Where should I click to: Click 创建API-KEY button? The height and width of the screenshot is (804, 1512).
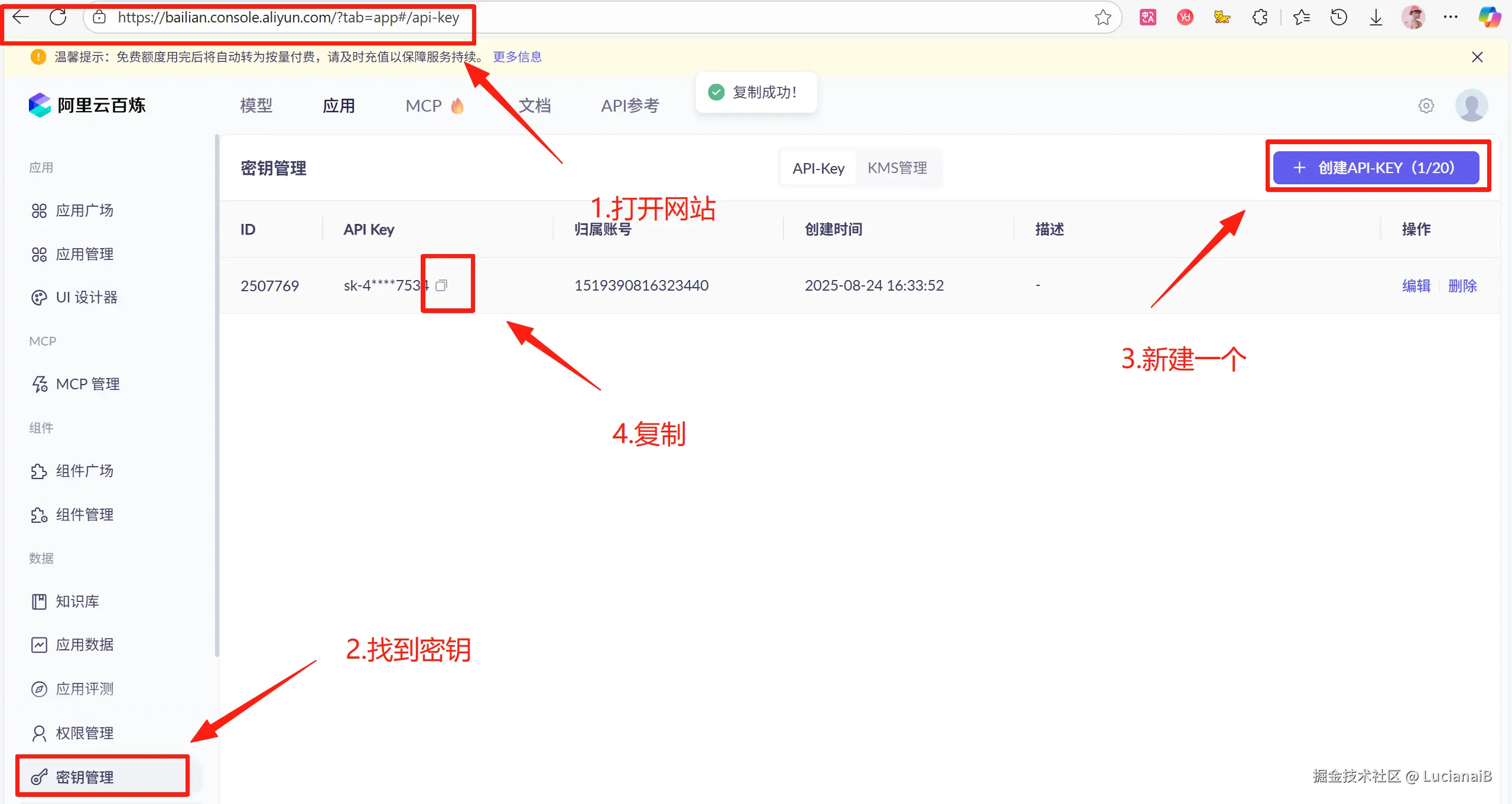click(1376, 168)
